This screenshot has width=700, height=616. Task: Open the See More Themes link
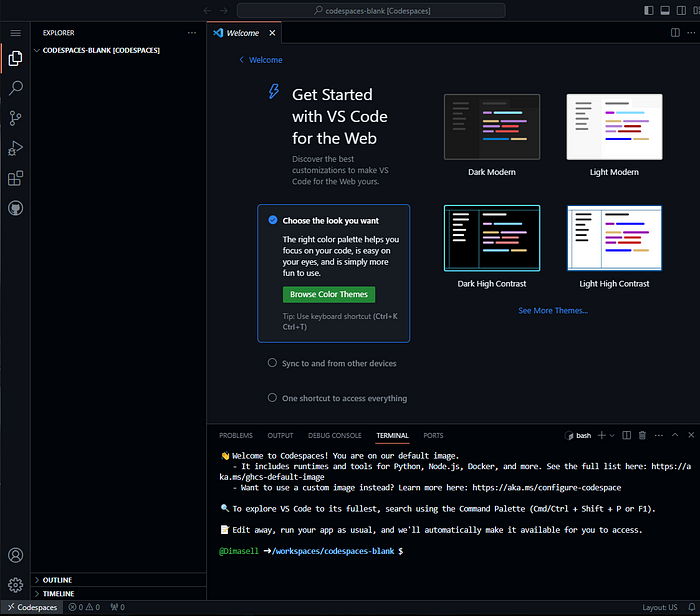pyautogui.click(x=553, y=311)
